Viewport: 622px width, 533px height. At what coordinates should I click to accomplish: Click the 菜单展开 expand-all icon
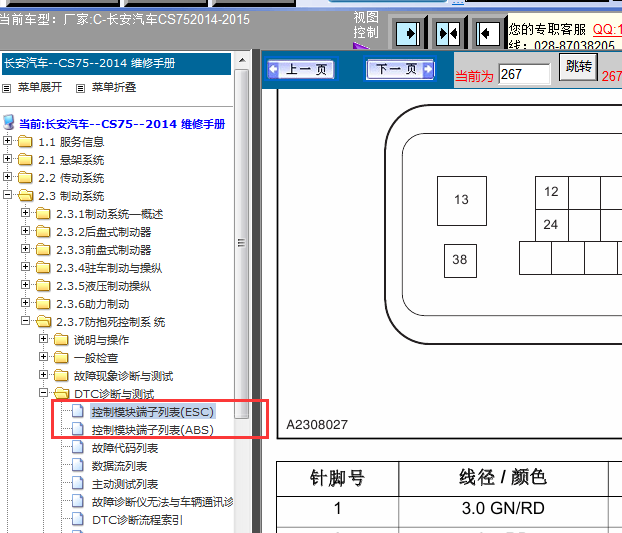pyautogui.click(x=6, y=88)
